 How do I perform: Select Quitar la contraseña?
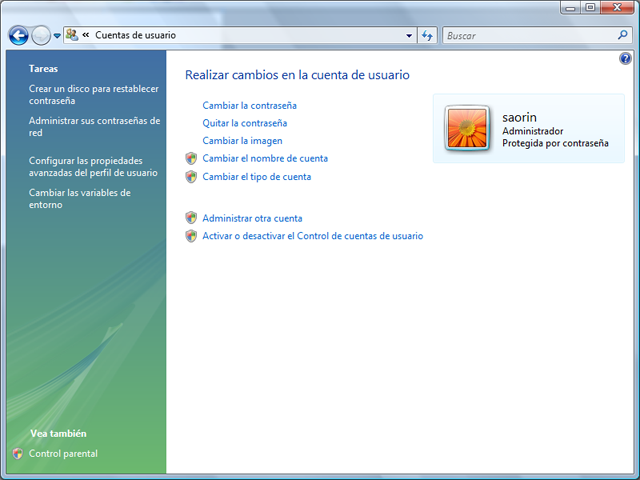pyautogui.click(x=244, y=123)
